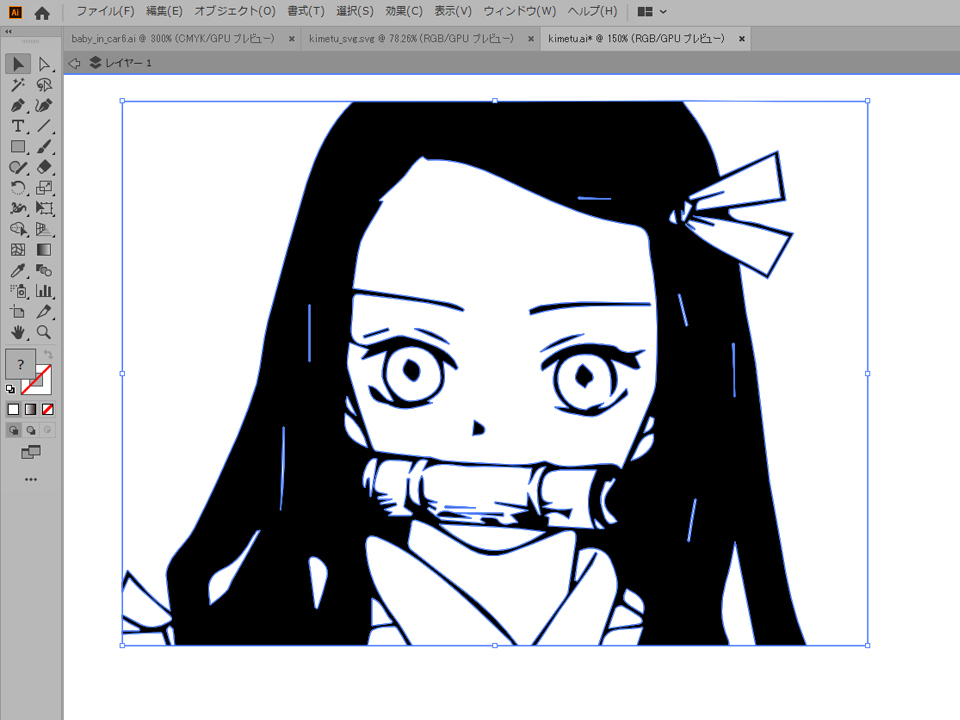
Task: Enable Draw Inside mode
Action: [48, 430]
